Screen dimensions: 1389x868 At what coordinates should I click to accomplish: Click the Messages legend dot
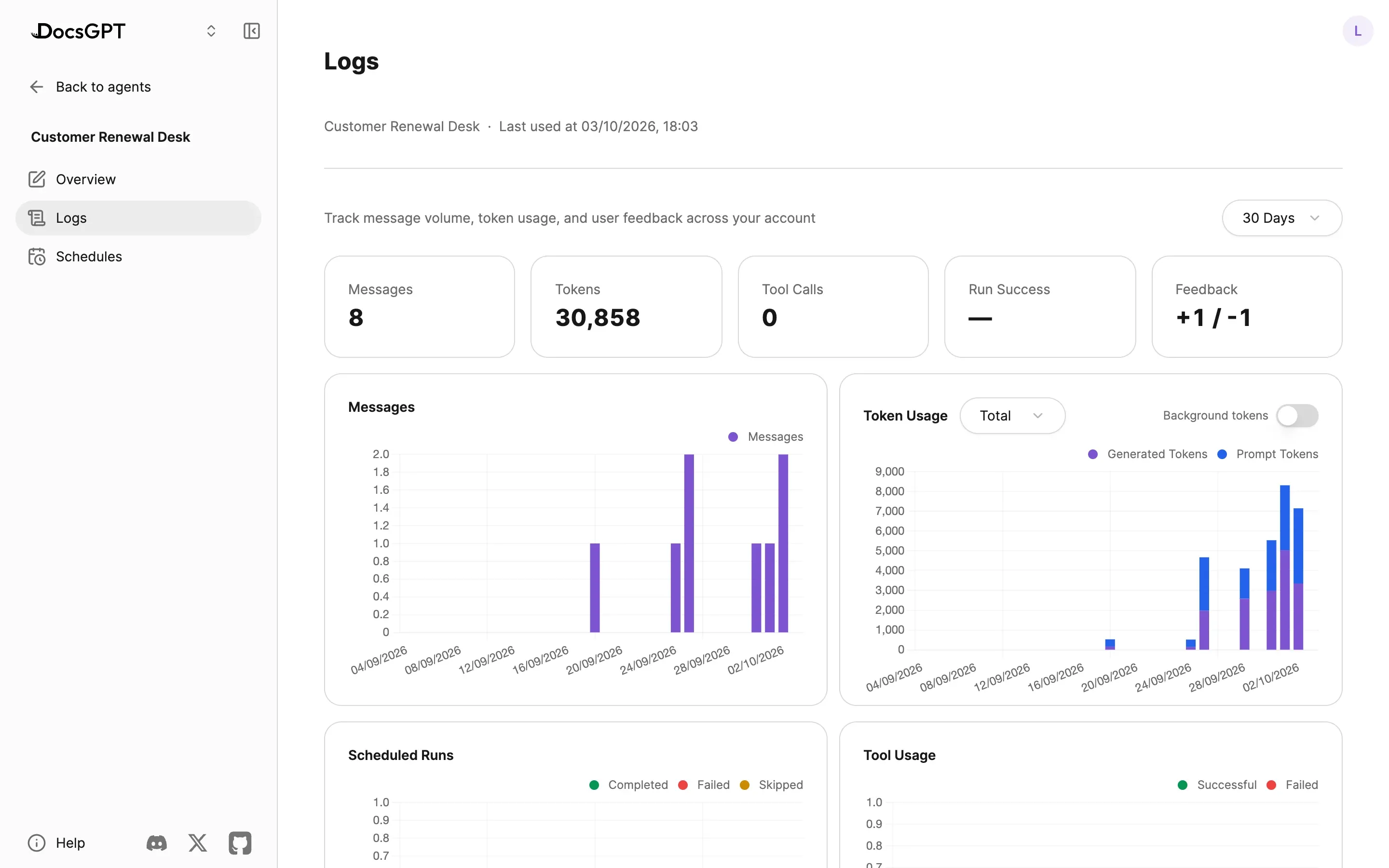(x=733, y=437)
